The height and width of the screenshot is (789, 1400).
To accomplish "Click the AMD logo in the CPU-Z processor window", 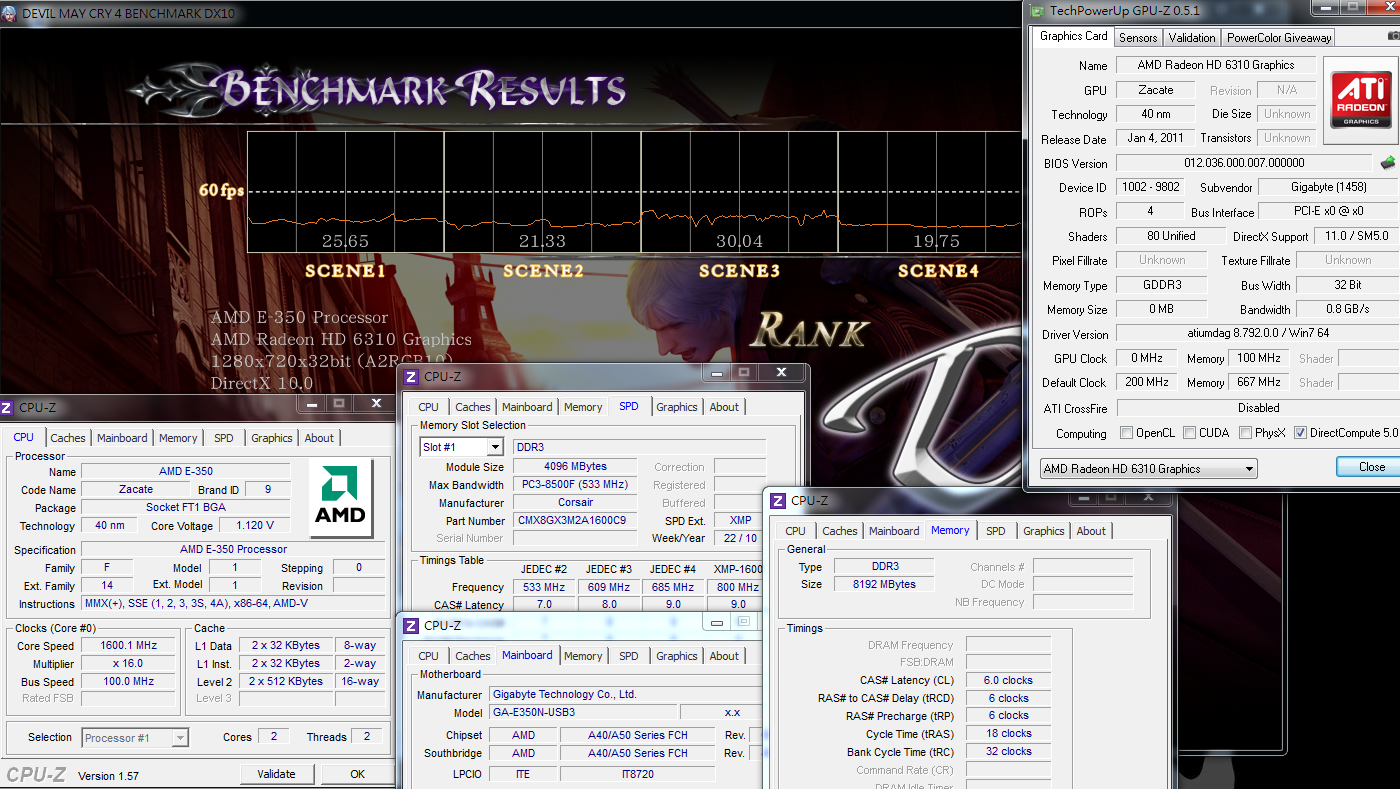I will (x=340, y=498).
